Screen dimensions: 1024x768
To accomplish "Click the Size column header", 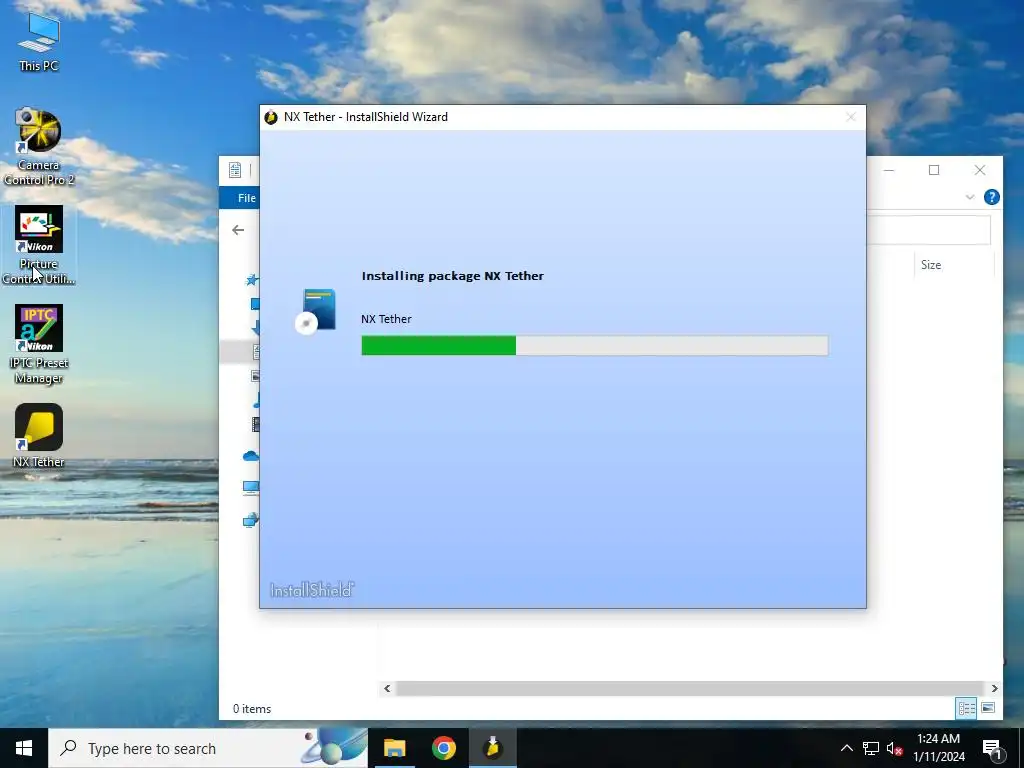I will click(x=931, y=264).
